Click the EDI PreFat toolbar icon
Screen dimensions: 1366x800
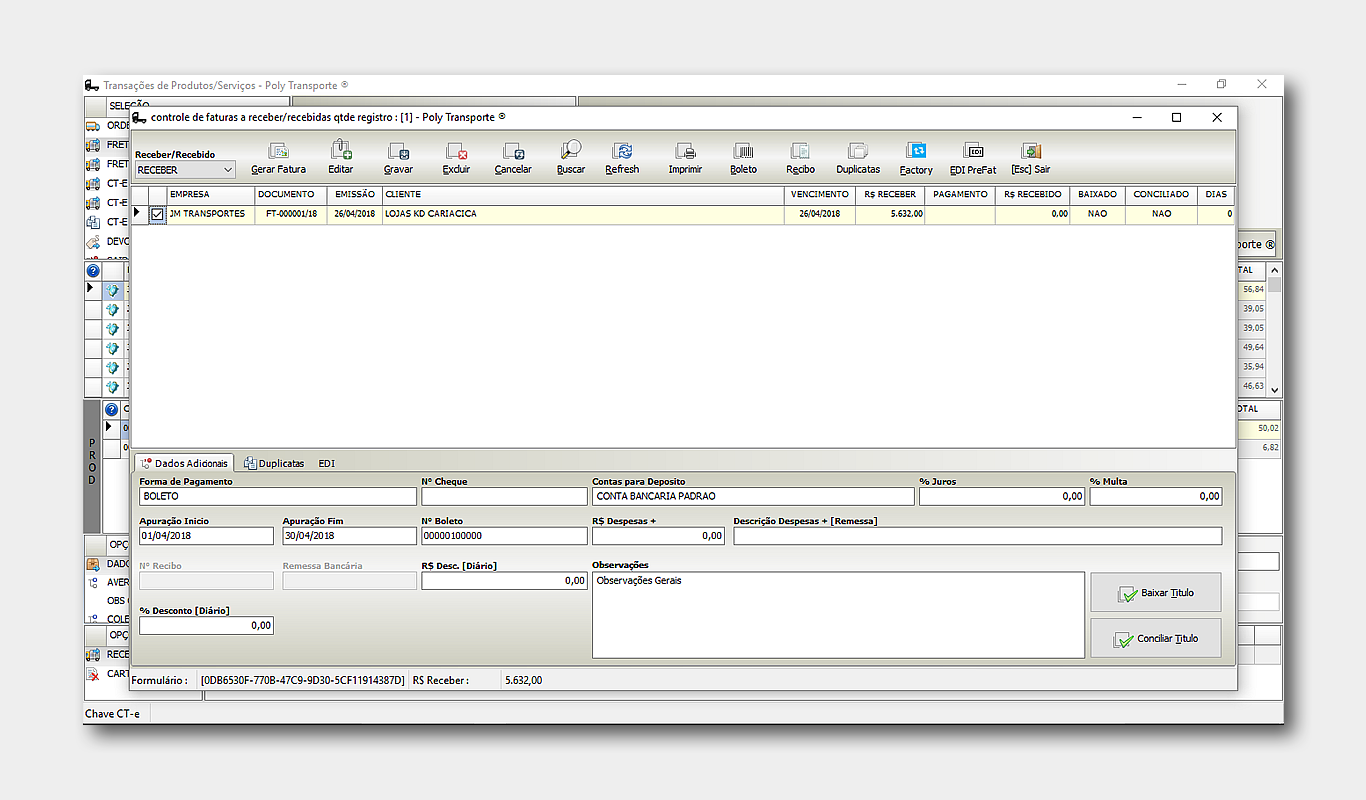point(973,151)
